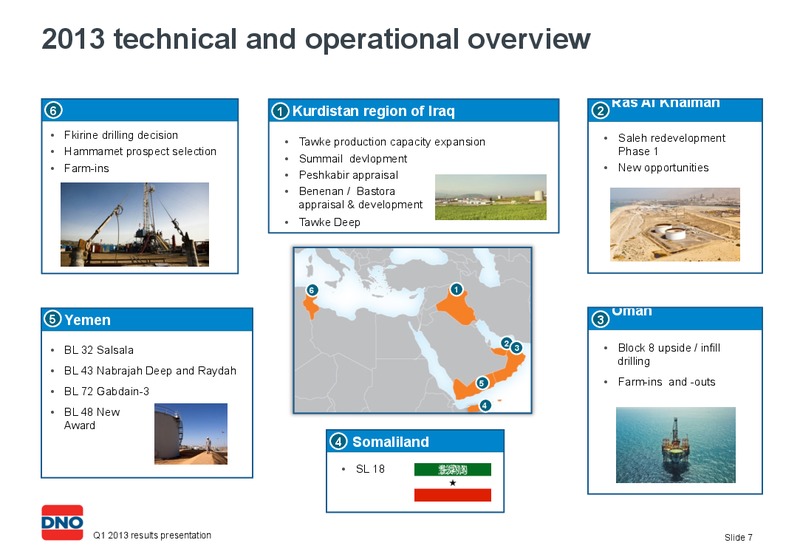The image size is (800, 554).
Task: Select 'Peshkabir appraisal' bullet
Action: pos(348,175)
